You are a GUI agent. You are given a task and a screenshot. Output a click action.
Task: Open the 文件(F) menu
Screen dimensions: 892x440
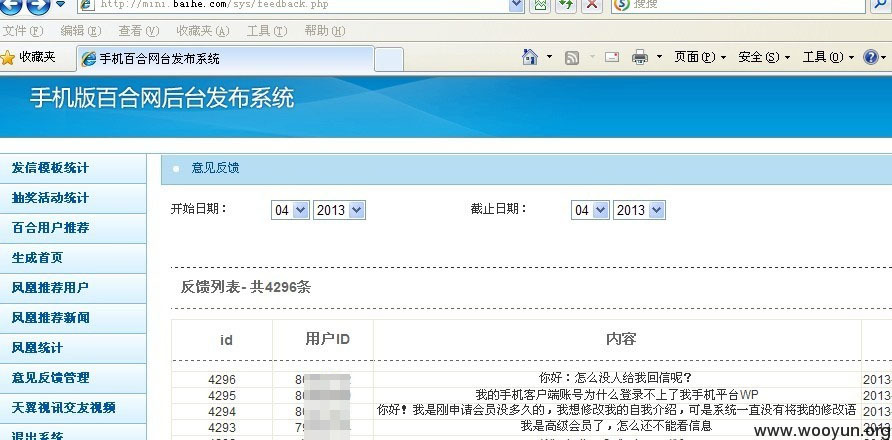coord(23,31)
